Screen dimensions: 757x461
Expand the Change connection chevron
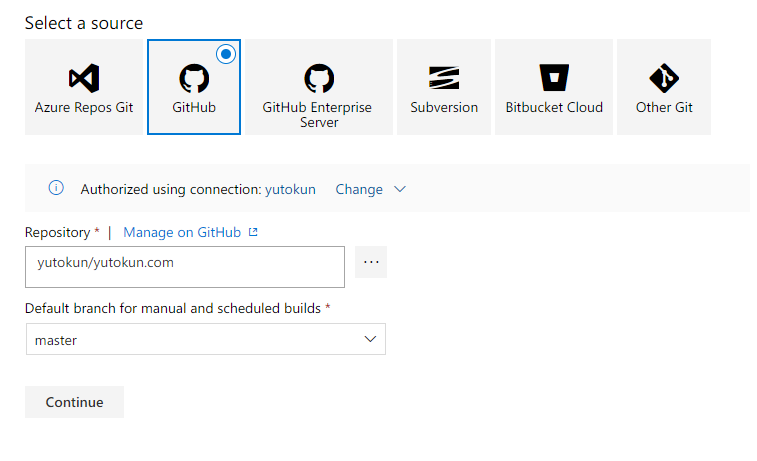click(400, 189)
